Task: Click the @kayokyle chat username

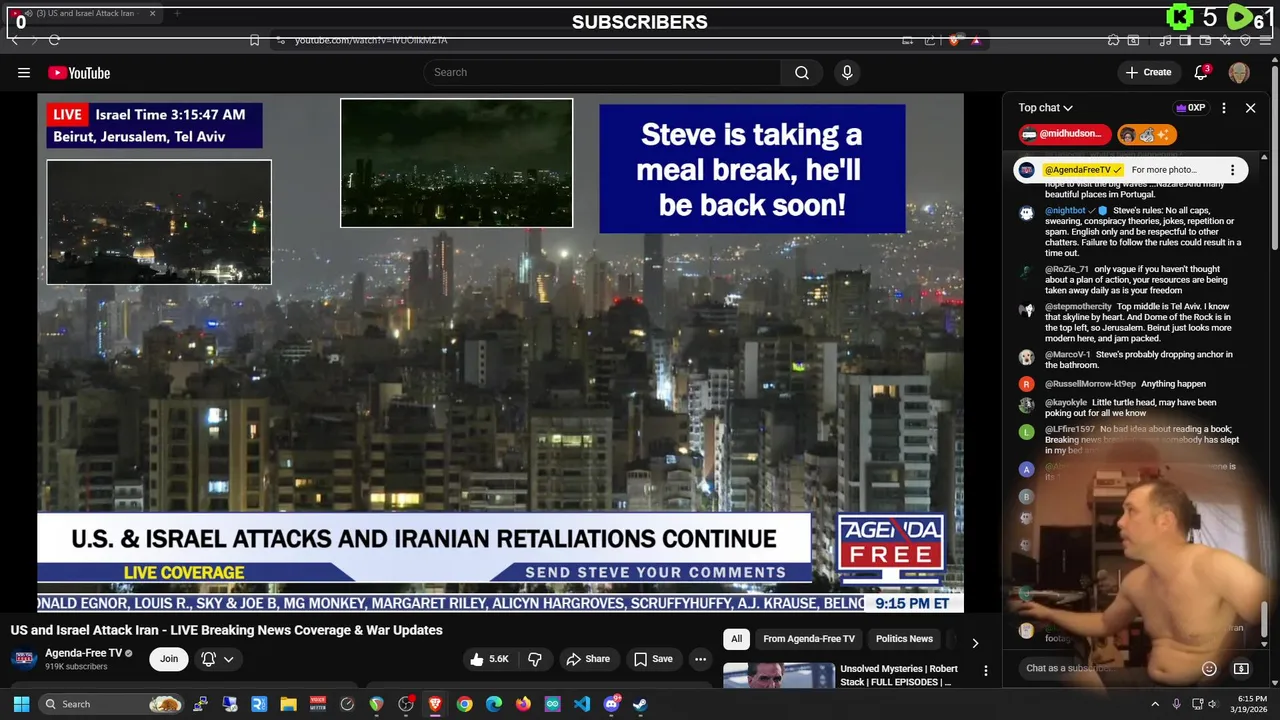Action: click(x=1066, y=403)
